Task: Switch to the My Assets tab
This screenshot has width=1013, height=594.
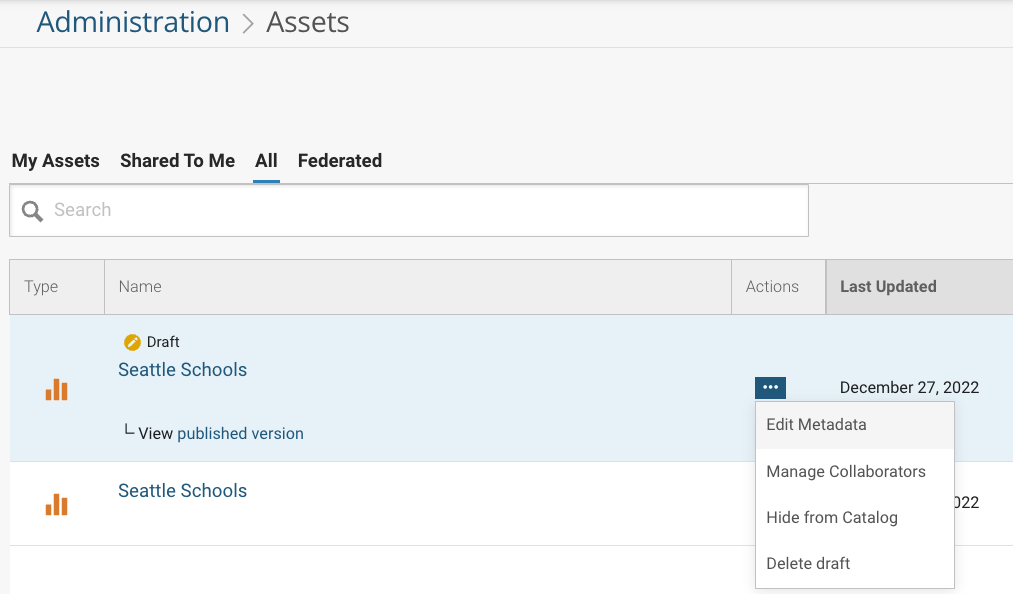Action: [56, 160]
